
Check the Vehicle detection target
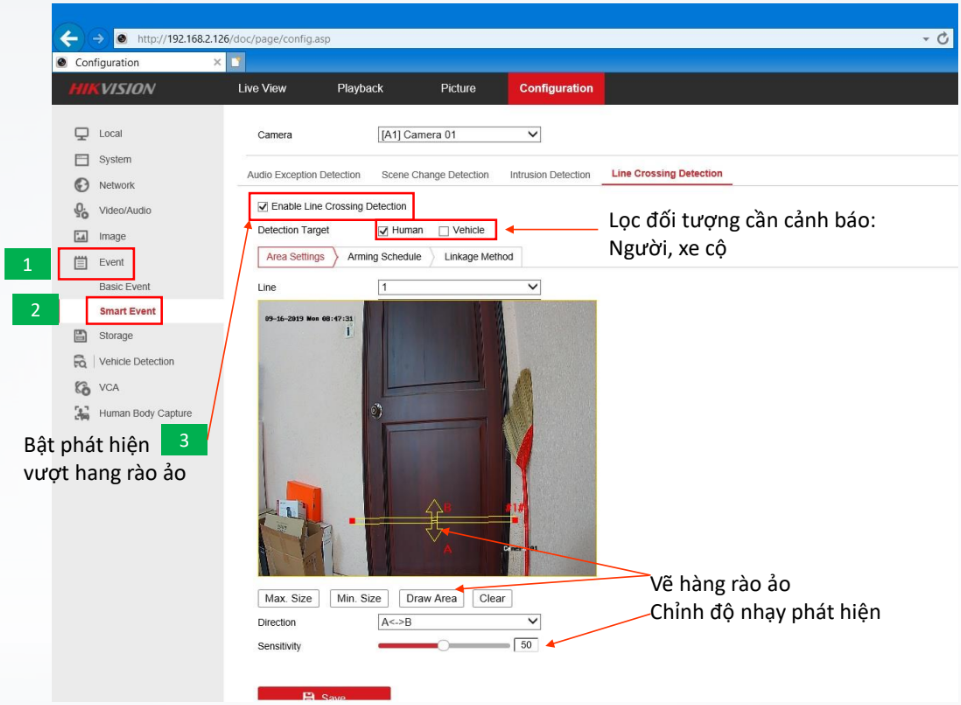(444, 230)
